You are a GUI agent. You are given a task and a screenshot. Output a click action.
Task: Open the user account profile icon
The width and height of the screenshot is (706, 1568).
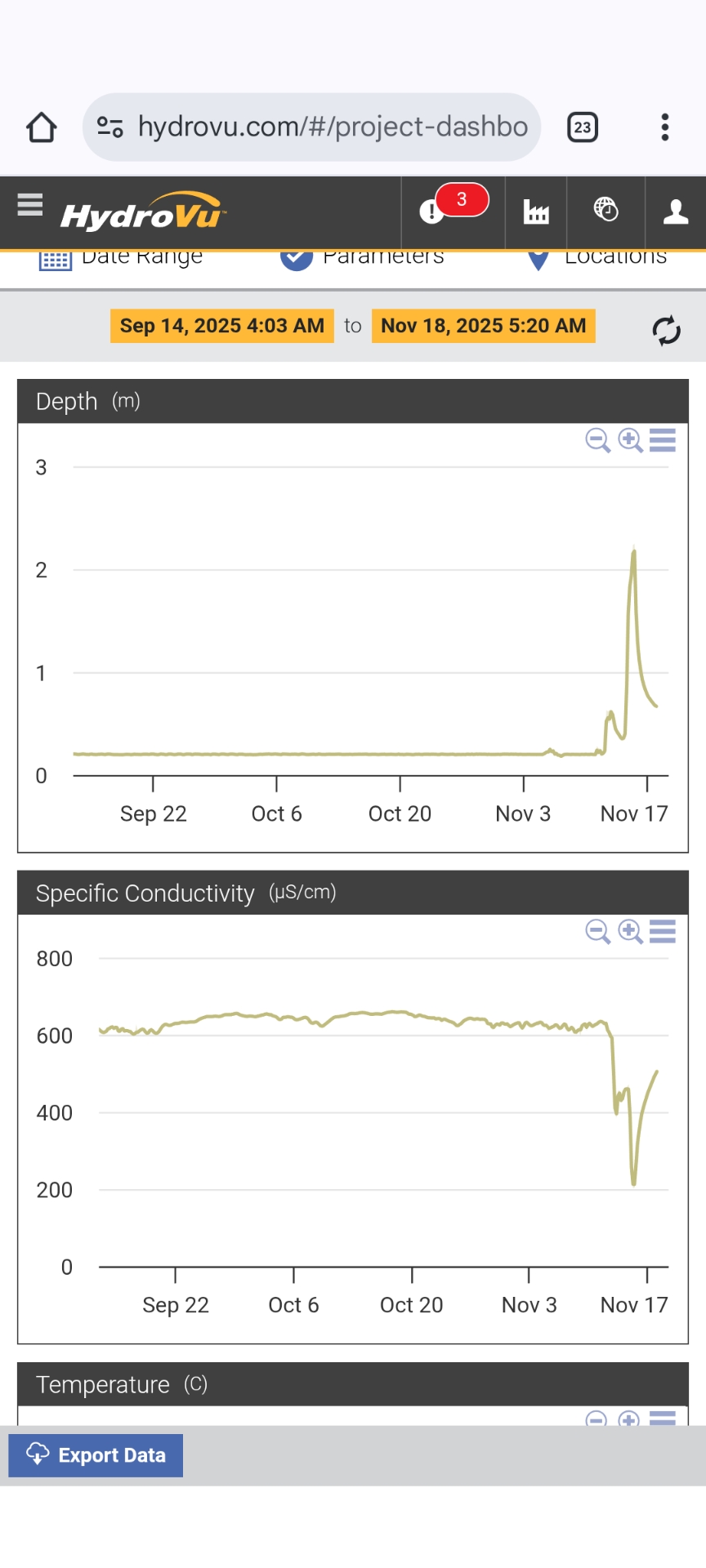(675, 212)
